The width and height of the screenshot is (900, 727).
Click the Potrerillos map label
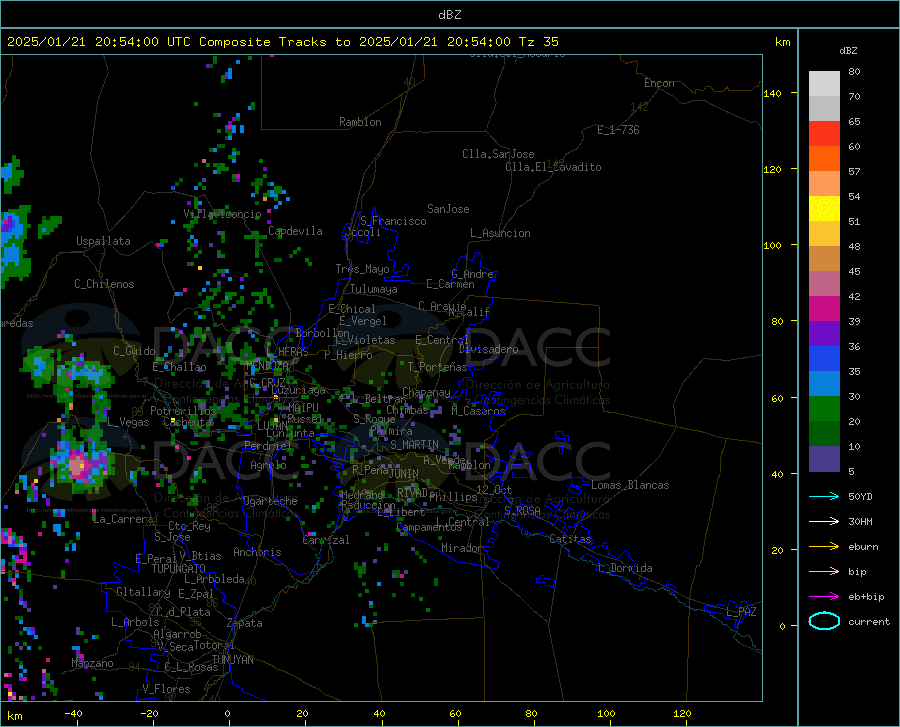click(183, 411)
